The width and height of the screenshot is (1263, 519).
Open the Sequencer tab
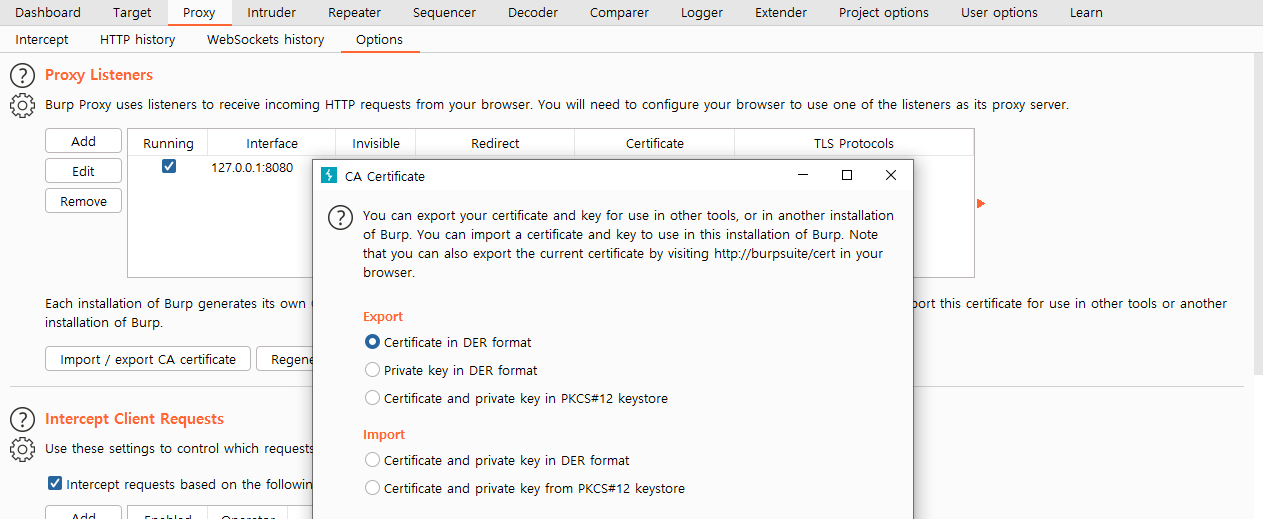pos(444,13)
